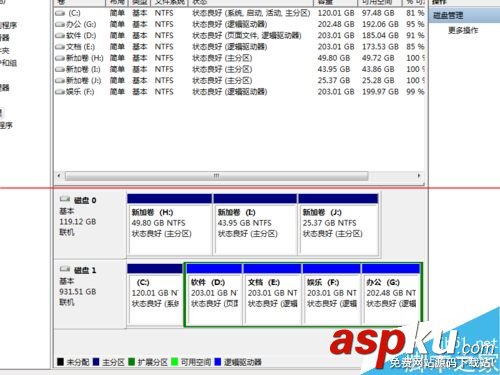
Task: Click the blue 逻辑驱动器 legend swatch
Action: point(218,362)
